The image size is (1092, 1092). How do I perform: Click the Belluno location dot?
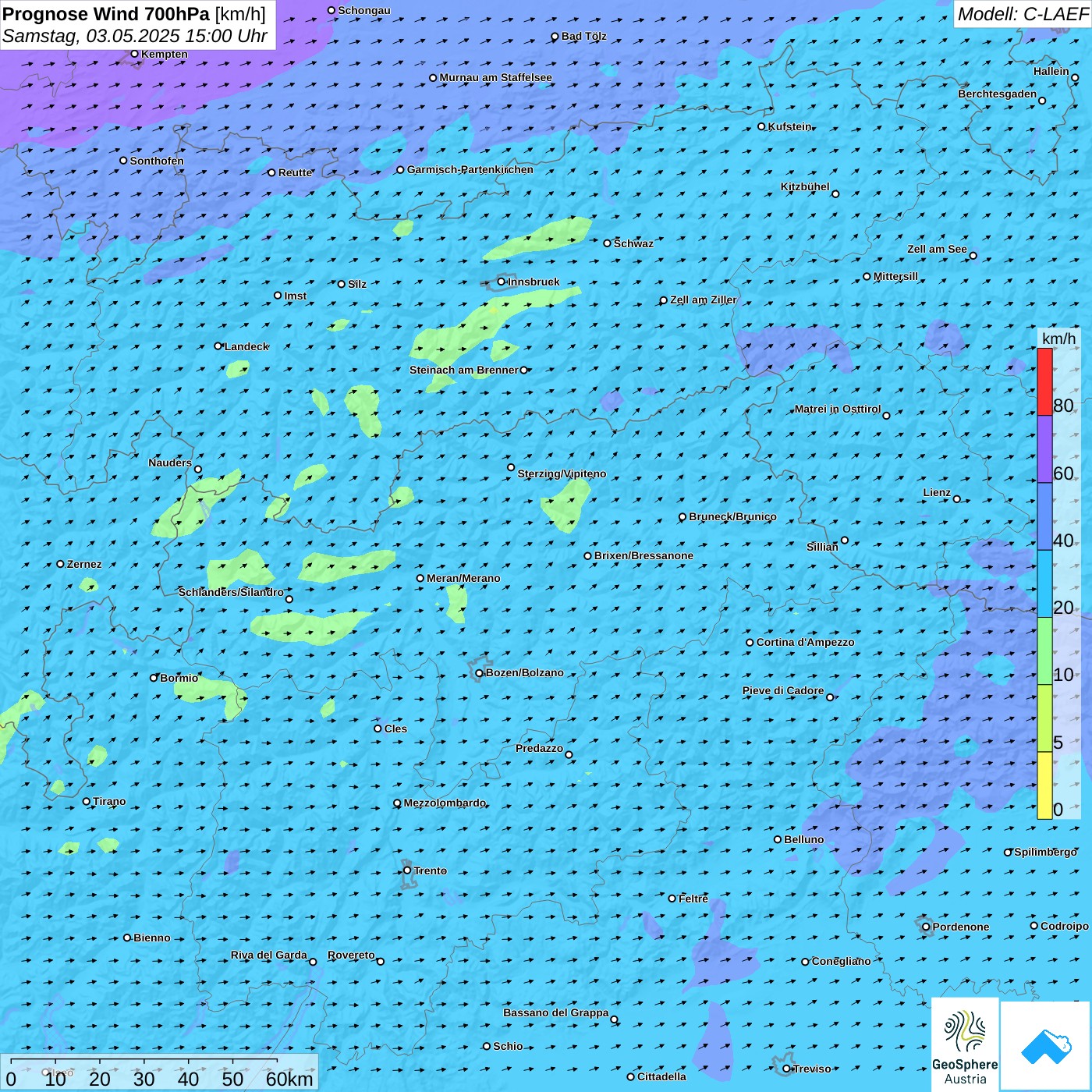778,839
